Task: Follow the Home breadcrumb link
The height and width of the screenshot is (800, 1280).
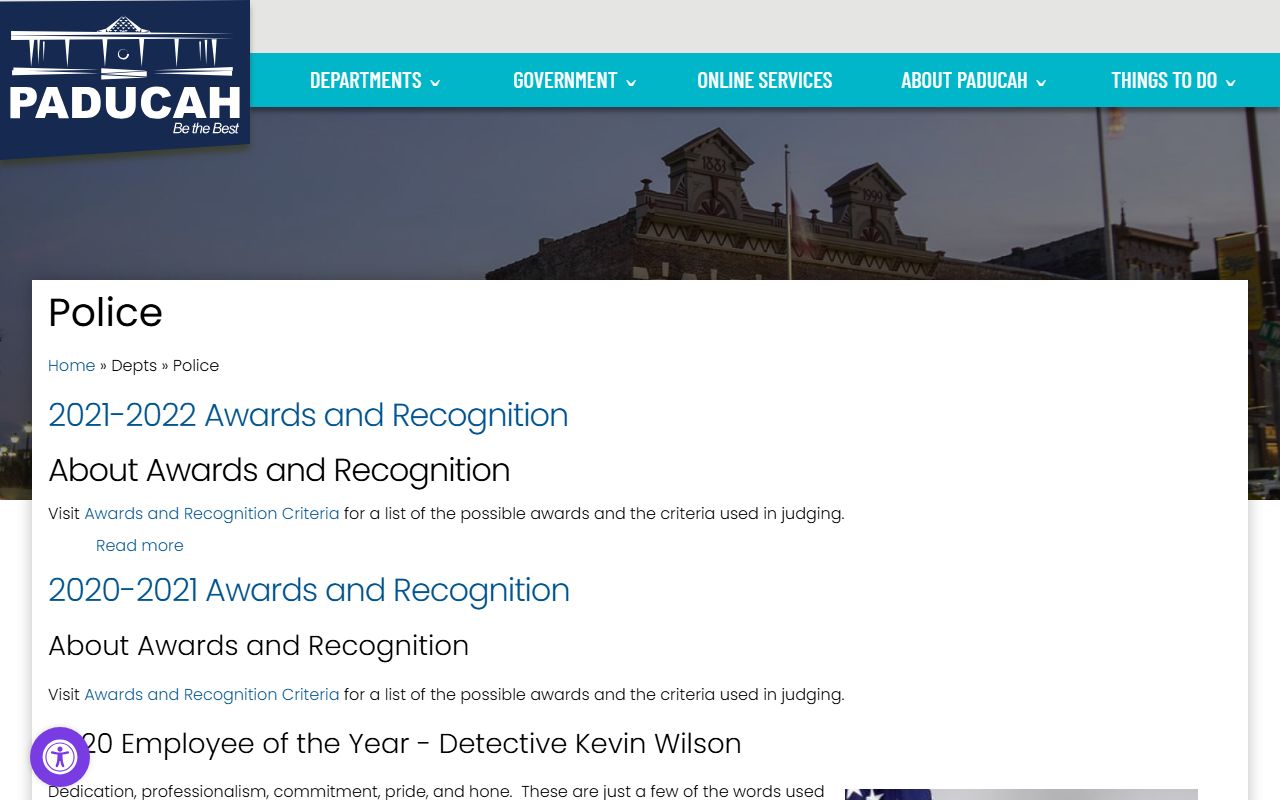Action: point(72,366)
